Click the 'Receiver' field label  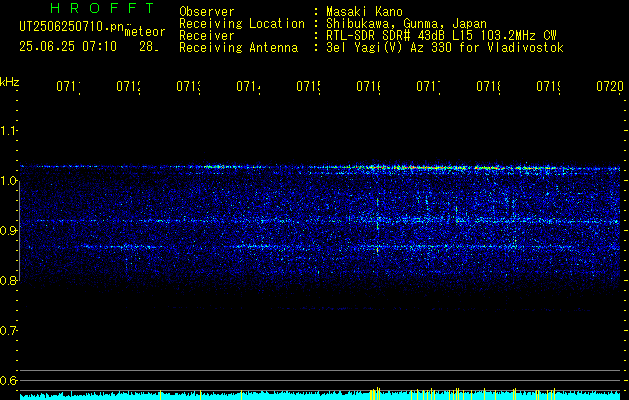pos(207,36)
